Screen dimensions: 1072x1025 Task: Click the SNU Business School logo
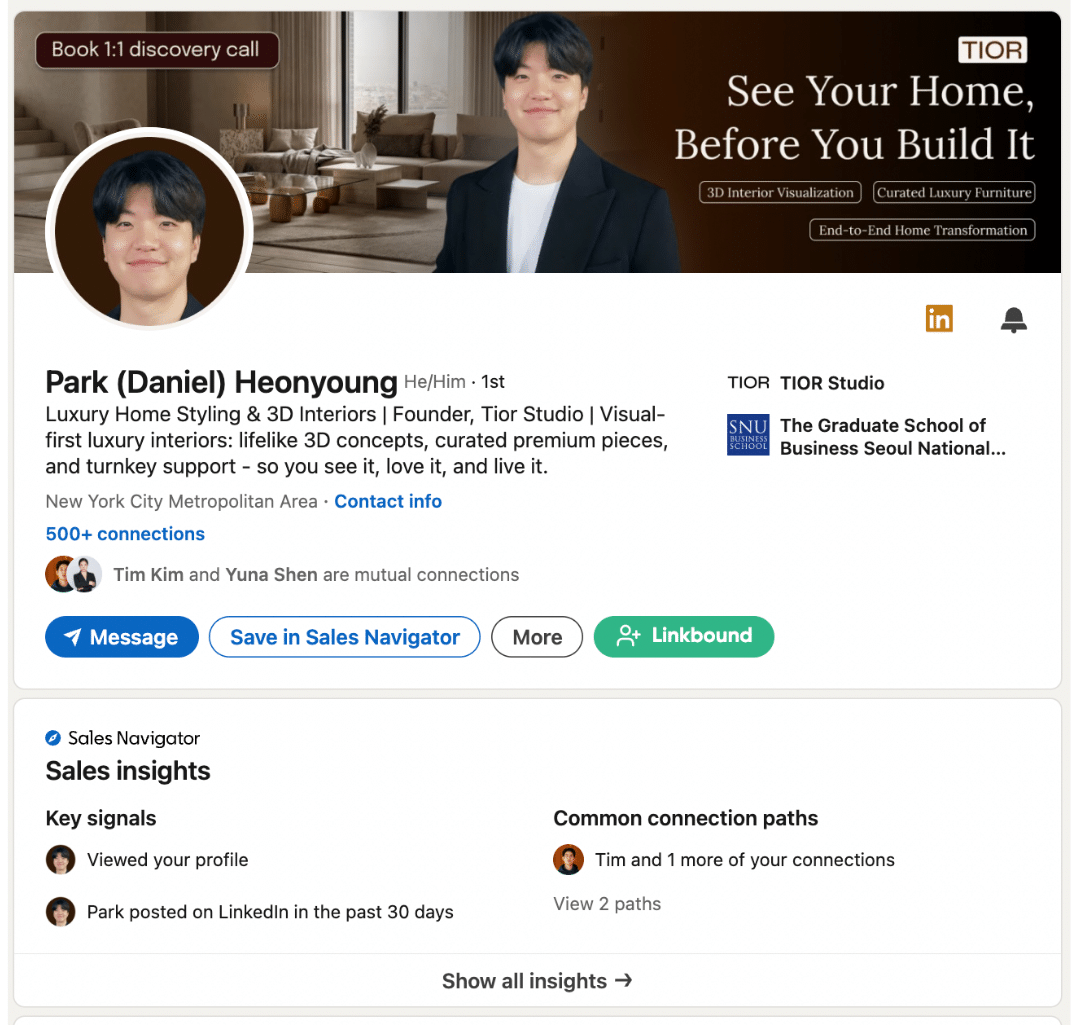point(748,436)
